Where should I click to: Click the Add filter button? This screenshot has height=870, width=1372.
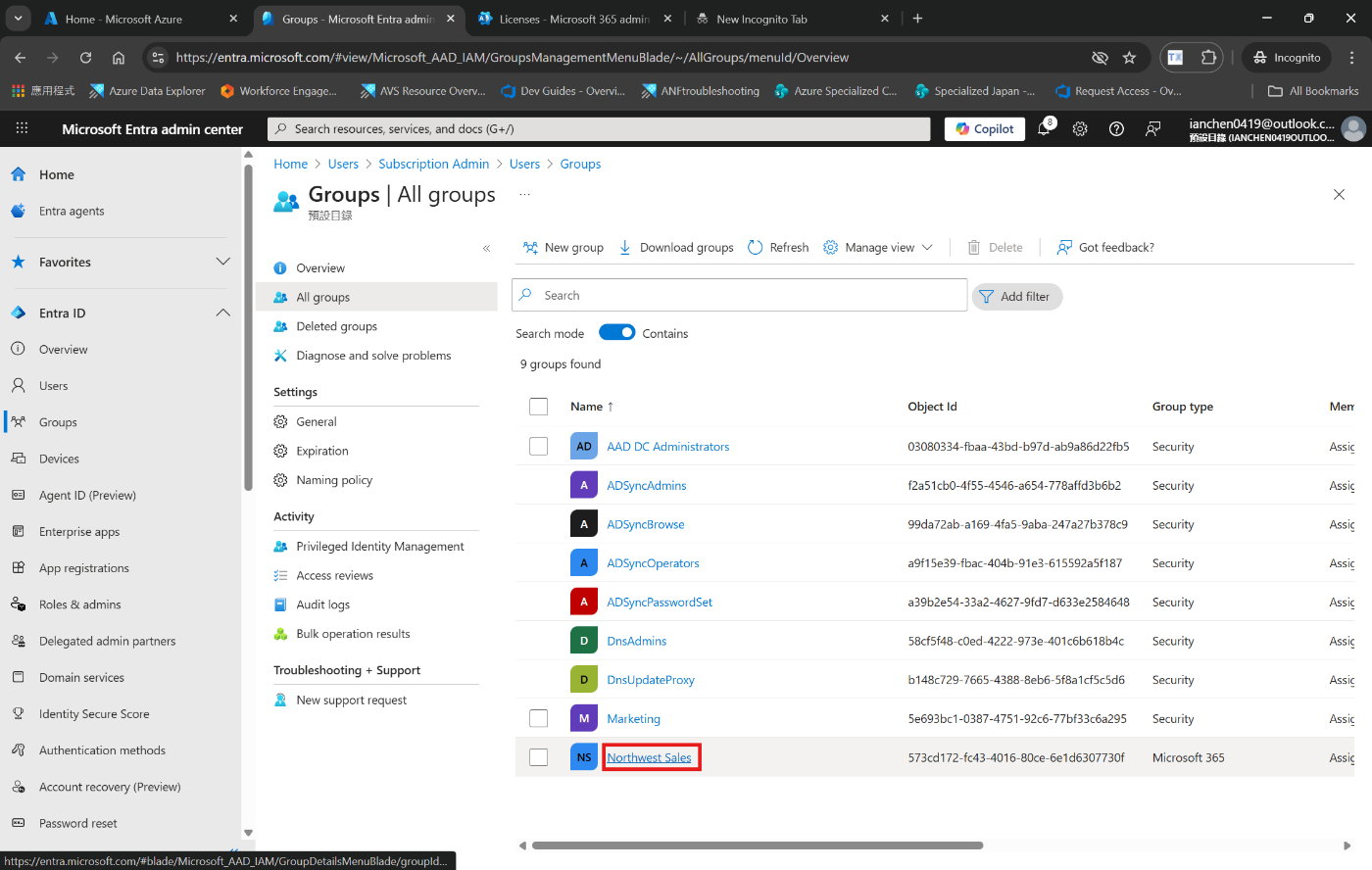click(1016, 296)
